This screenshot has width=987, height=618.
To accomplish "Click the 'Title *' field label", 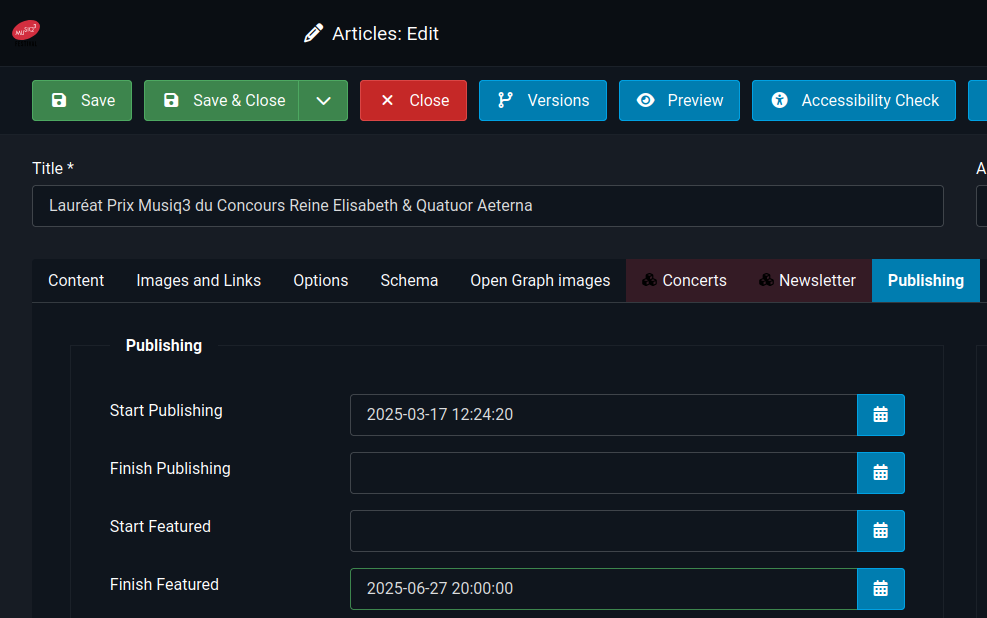I will [x=53, y=168].
